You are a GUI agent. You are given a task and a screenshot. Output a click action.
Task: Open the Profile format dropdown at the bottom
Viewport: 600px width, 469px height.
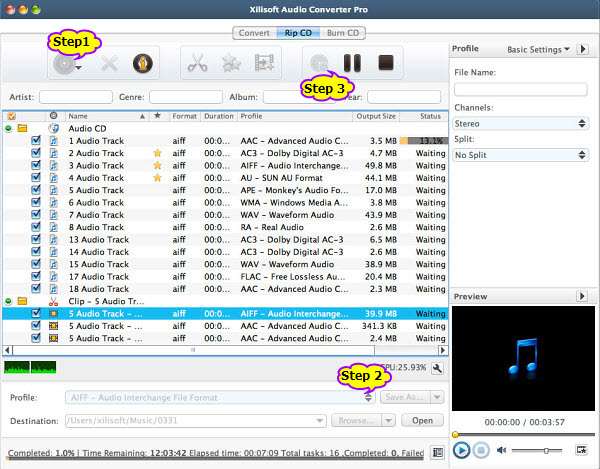pos(220,397)
